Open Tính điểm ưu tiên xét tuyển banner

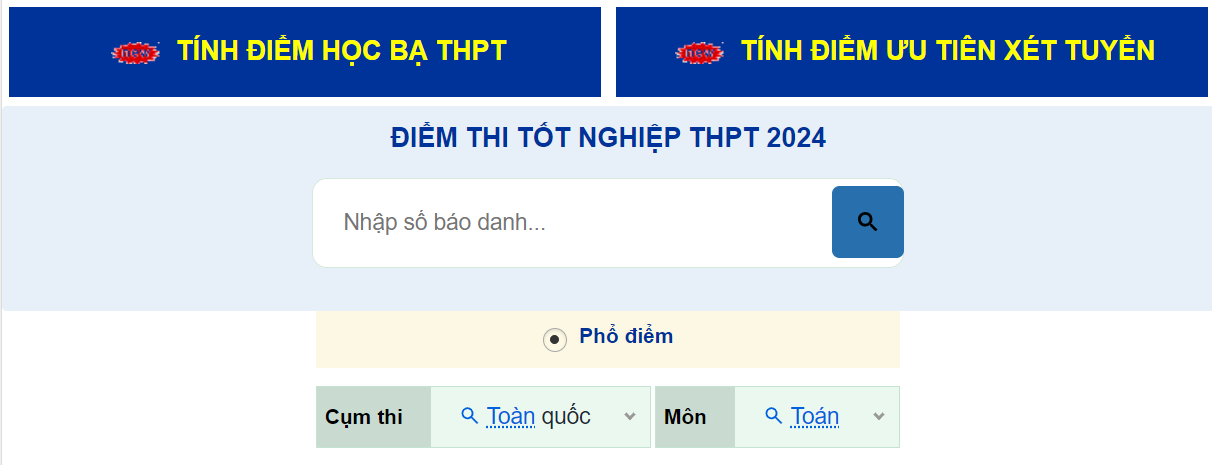pos(947,51)
